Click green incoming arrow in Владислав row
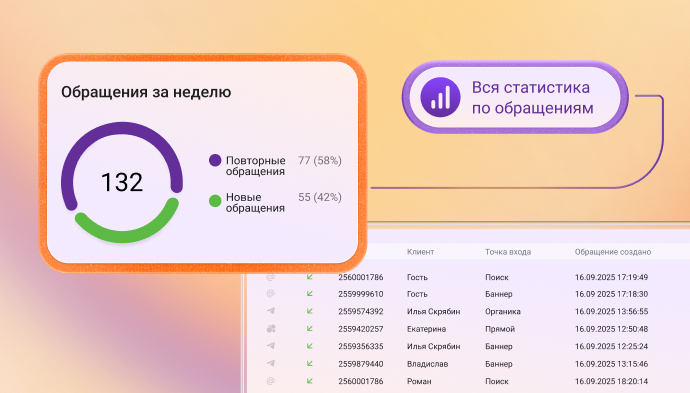Screen dimensions: 690x393 pos(310,364)
